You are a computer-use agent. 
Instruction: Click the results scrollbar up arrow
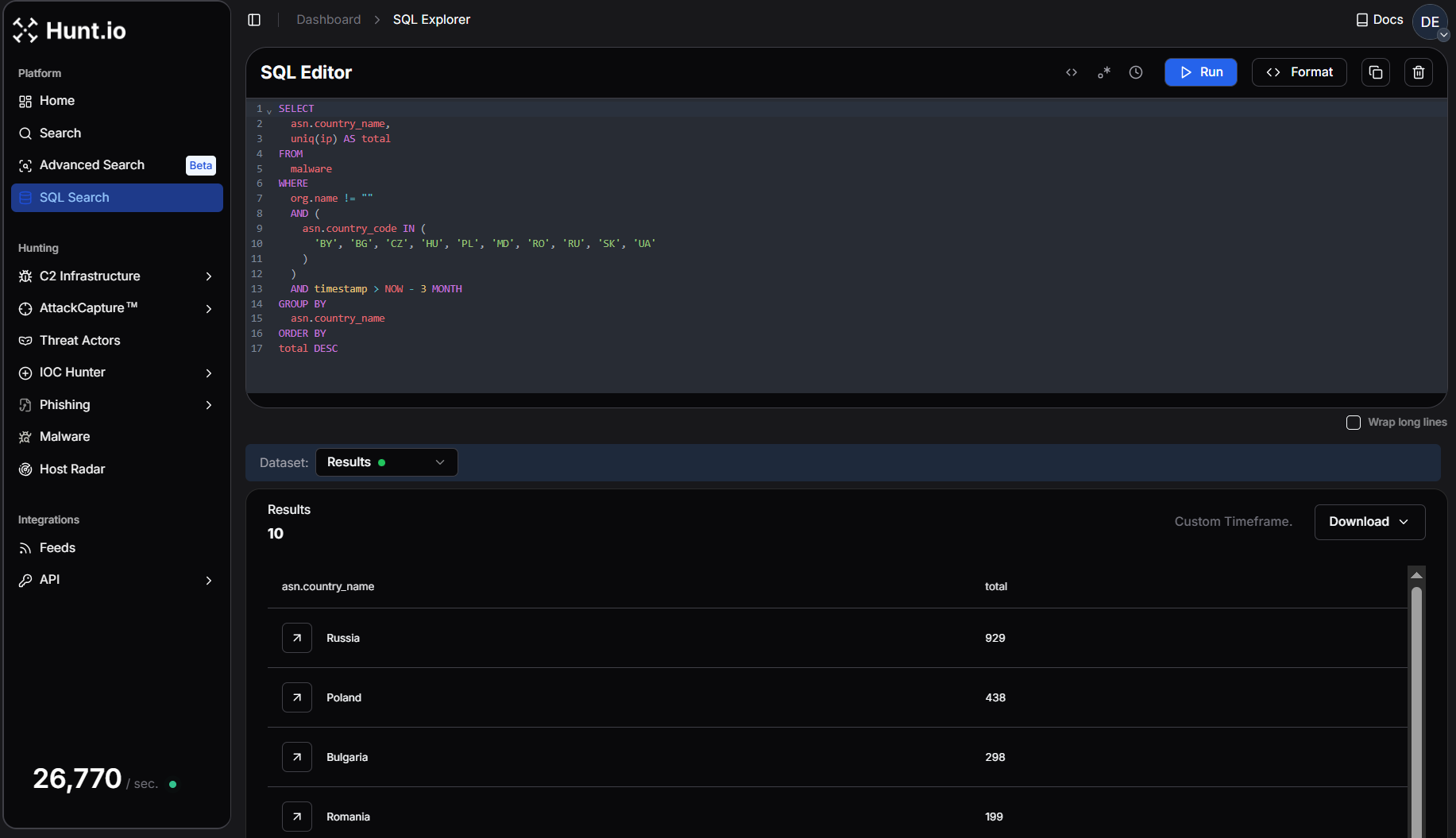(x=1416, y=575)
